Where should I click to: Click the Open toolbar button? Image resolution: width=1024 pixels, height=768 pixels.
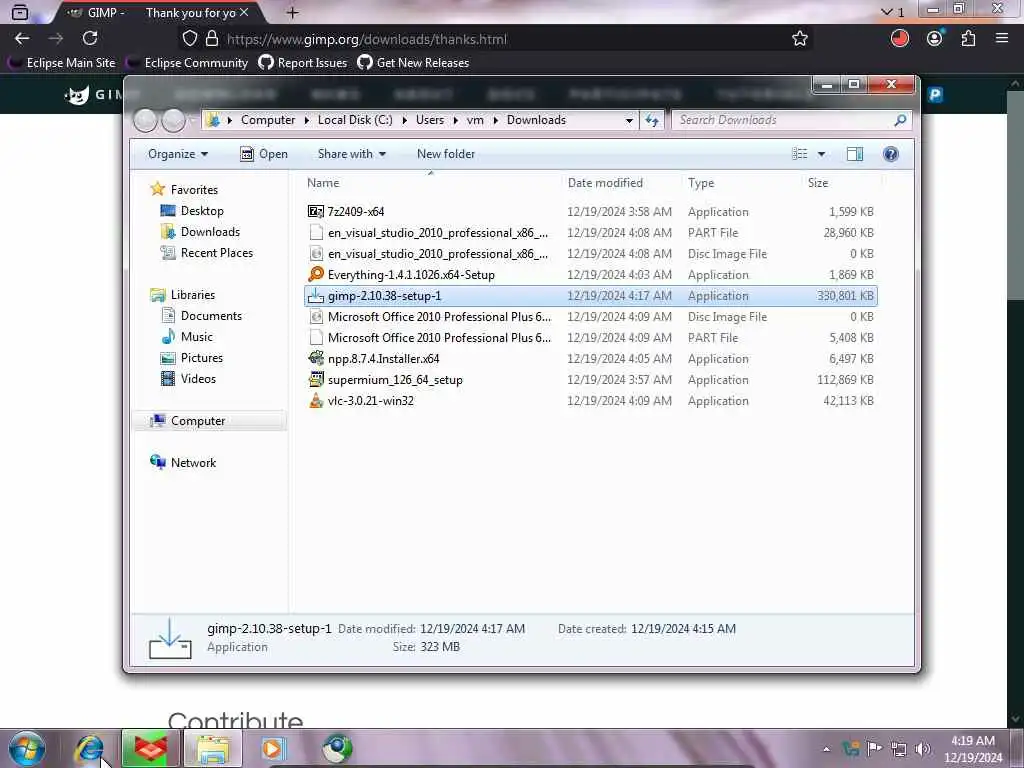pos(264,154)
